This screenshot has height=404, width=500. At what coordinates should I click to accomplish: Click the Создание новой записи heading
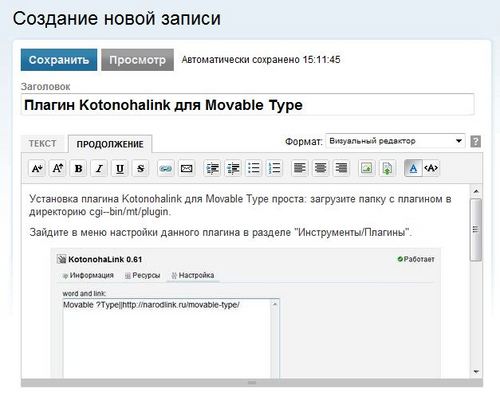click(117, 18)
